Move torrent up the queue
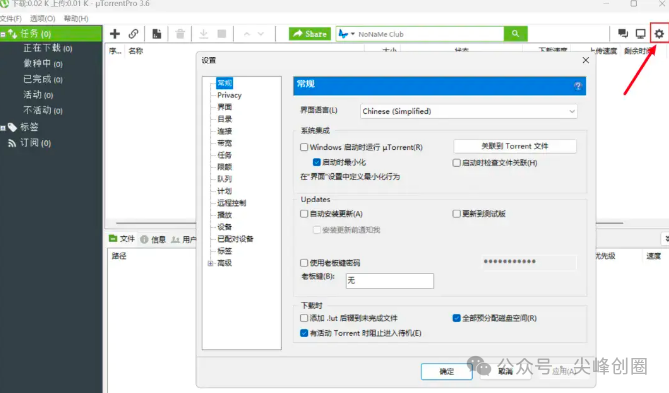 pos(247,34)
